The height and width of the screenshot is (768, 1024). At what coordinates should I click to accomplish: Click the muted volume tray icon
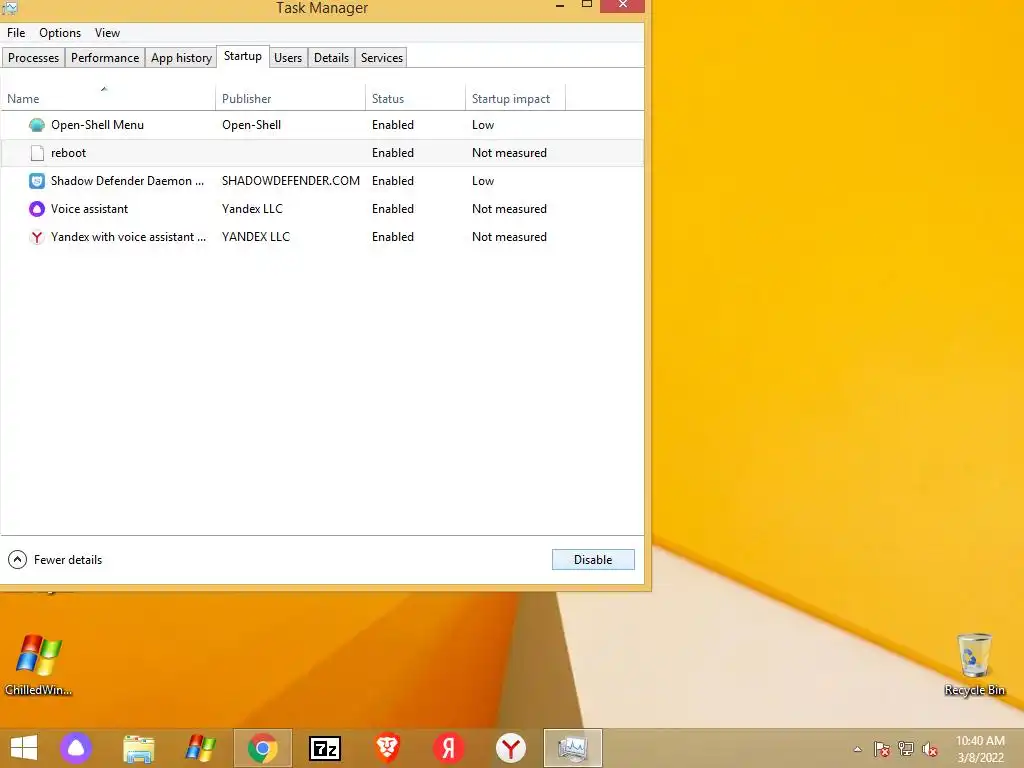930,749
